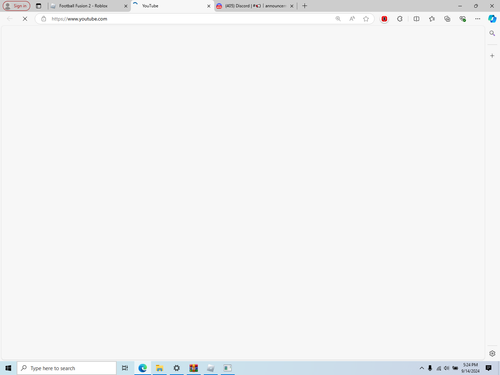Open Browser essentials heart icon

462,19
